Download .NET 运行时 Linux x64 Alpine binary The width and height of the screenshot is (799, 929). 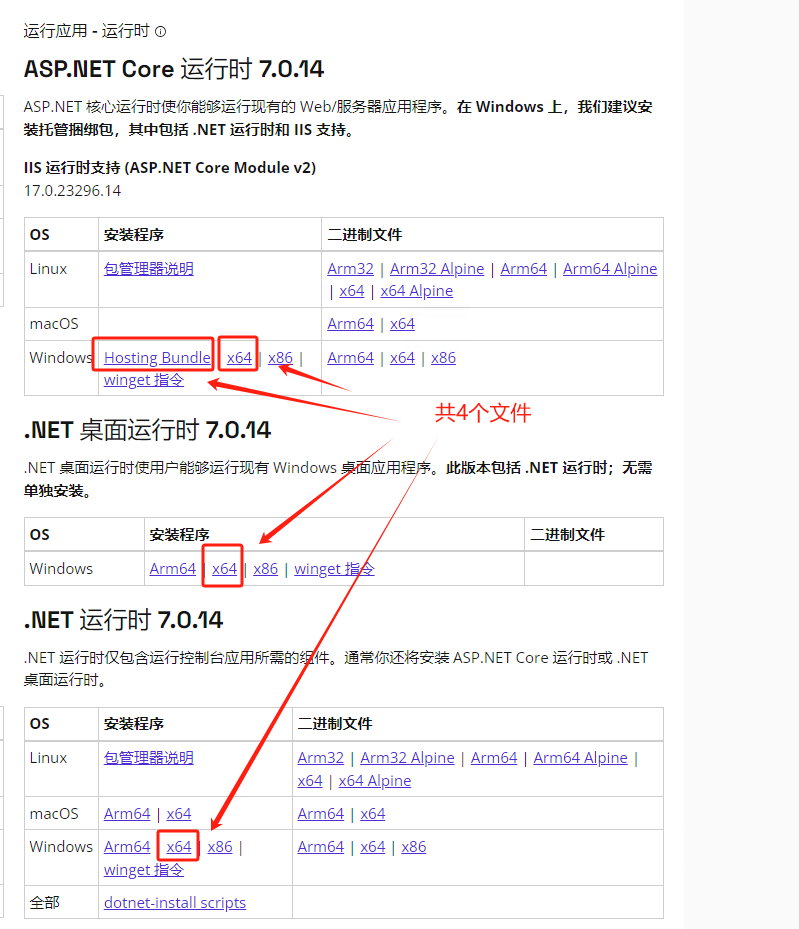click(375, 781)
